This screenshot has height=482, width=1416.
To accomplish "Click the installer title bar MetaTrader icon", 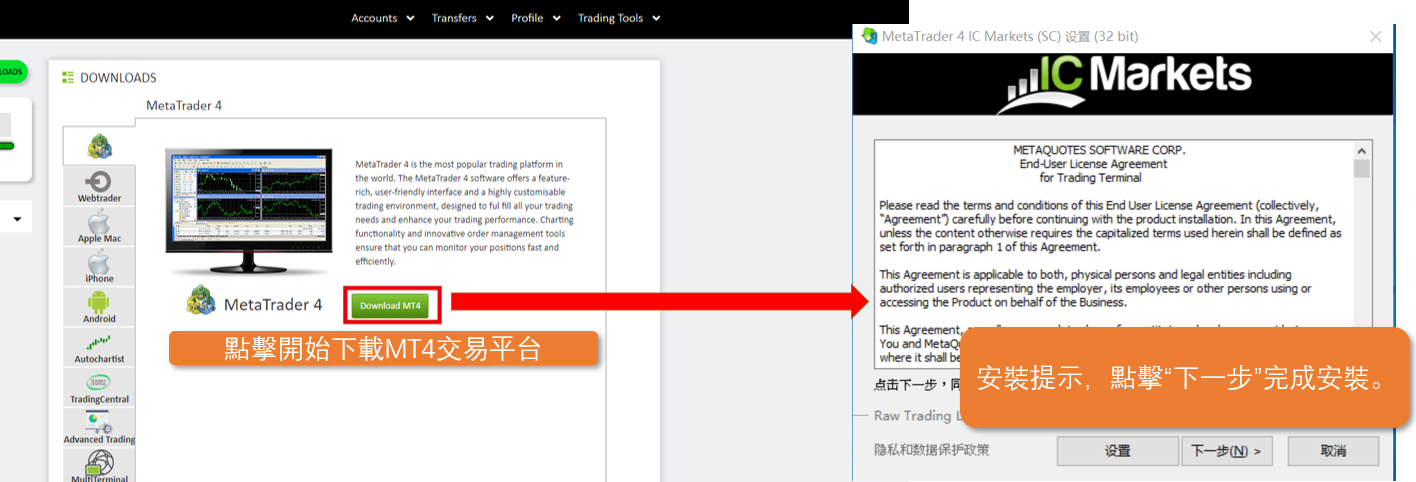I will point(869,36).
